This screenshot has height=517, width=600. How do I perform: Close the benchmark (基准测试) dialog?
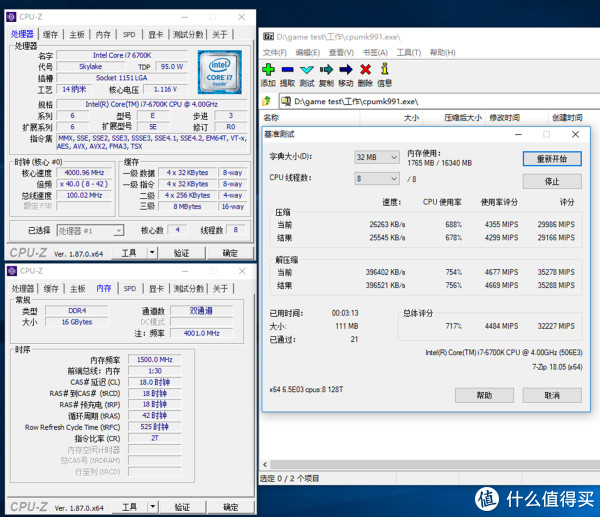tap(575, 134)
